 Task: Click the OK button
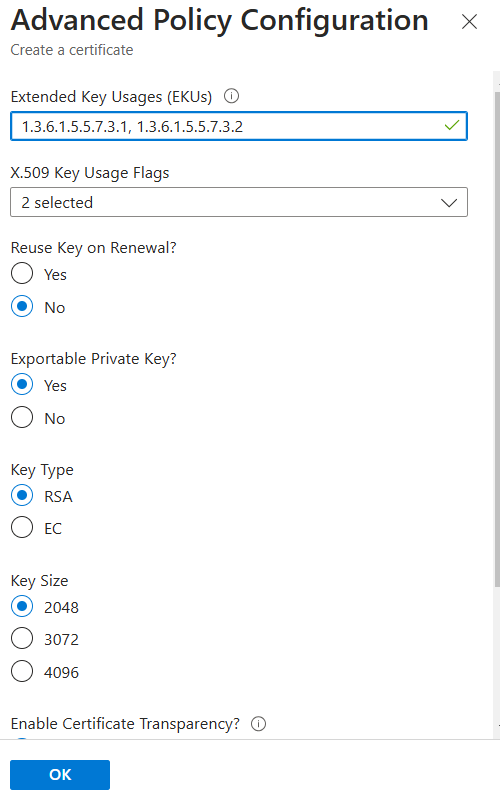tap(60, 775)
